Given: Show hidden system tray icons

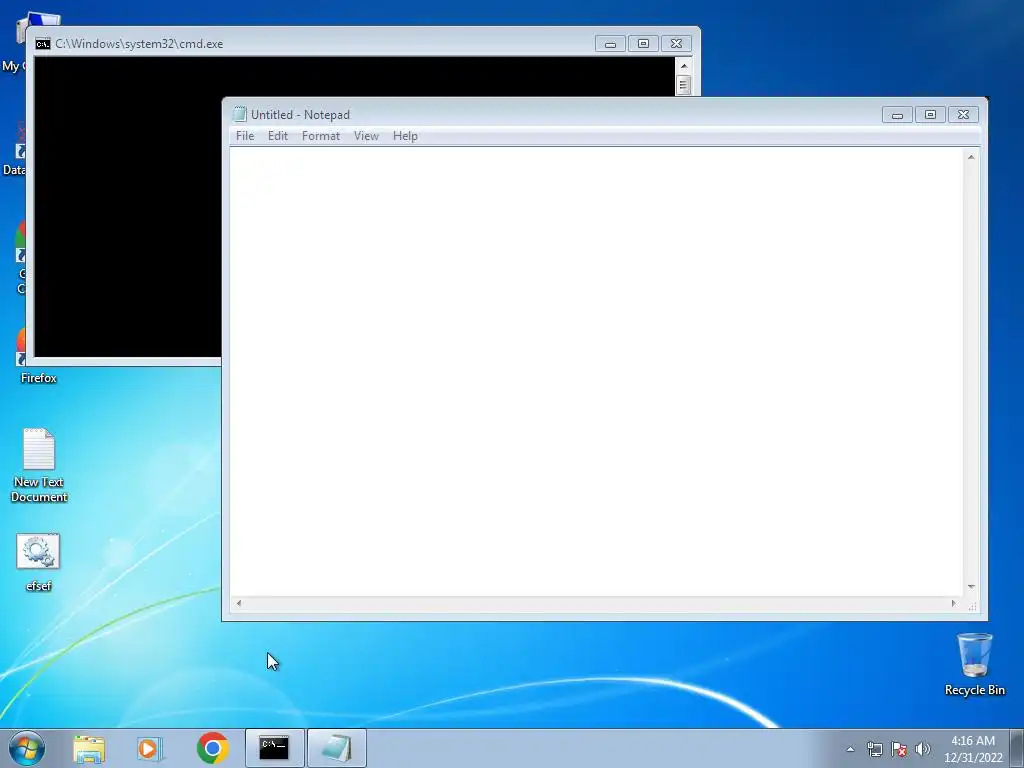Looking at the screenshot, I should pyautogui.click(x=850, y=749).
